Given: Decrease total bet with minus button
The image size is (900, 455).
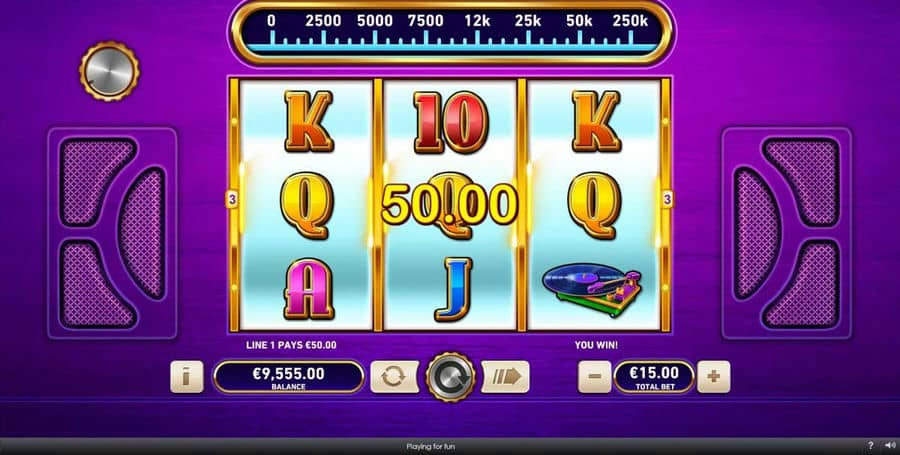Looking at the screenshot, I should pyautogui.click(x=594, y=377).
